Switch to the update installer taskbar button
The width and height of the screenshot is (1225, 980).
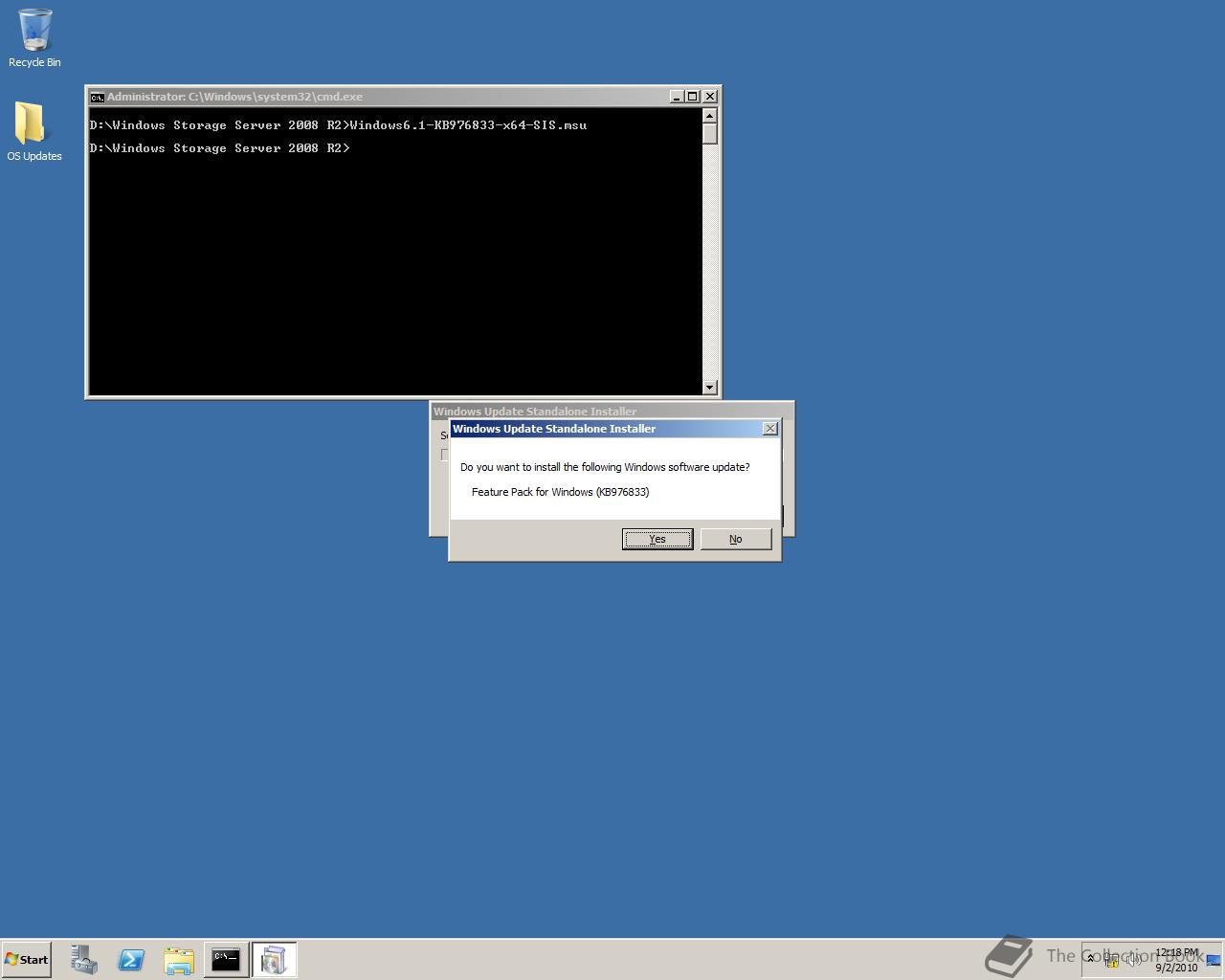[x=274, y=959]
